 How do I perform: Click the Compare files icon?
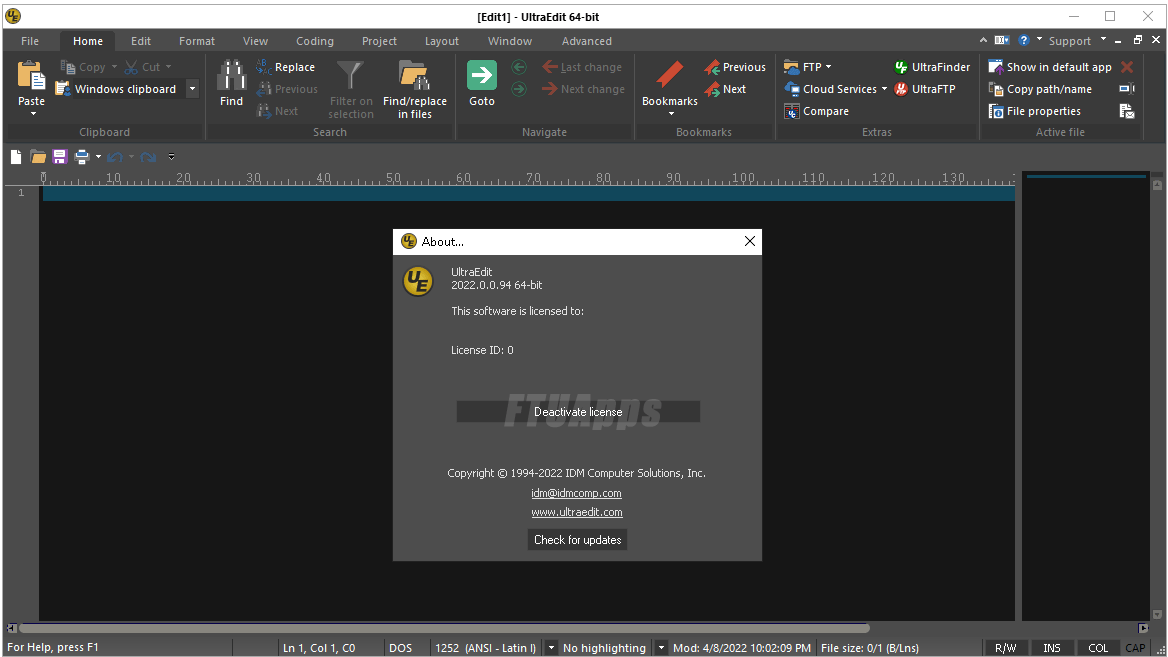(x=791, y=111)
